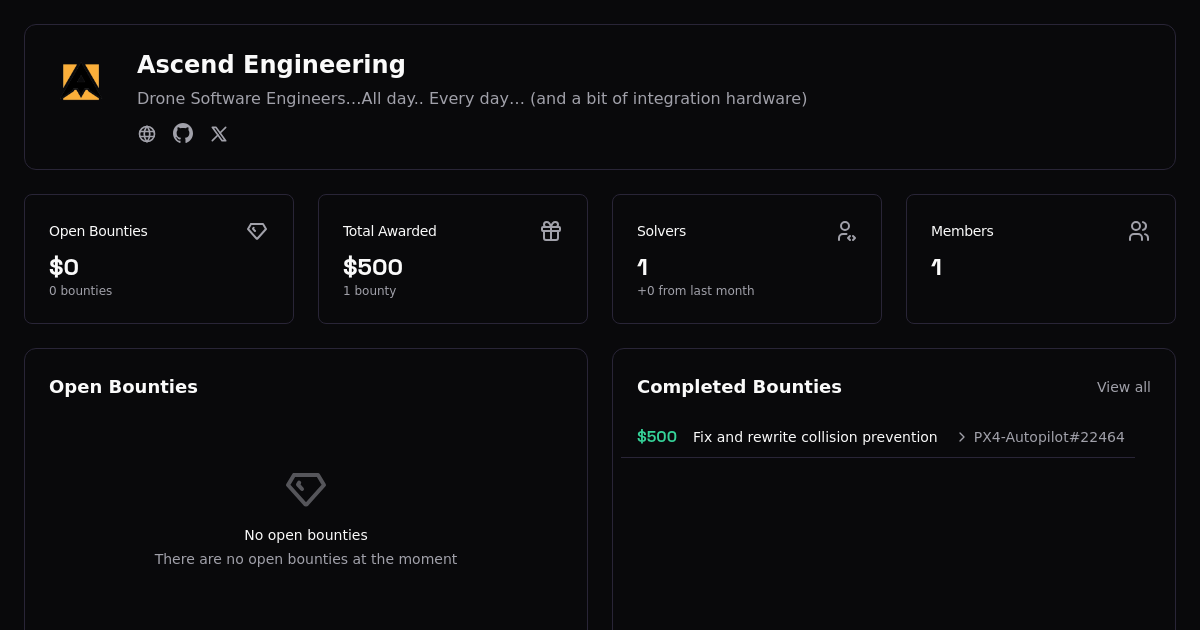The width and height of the screenshot is (1200, 630).
Task: Click the empty-state bounty shield icon
Action: 306,489
